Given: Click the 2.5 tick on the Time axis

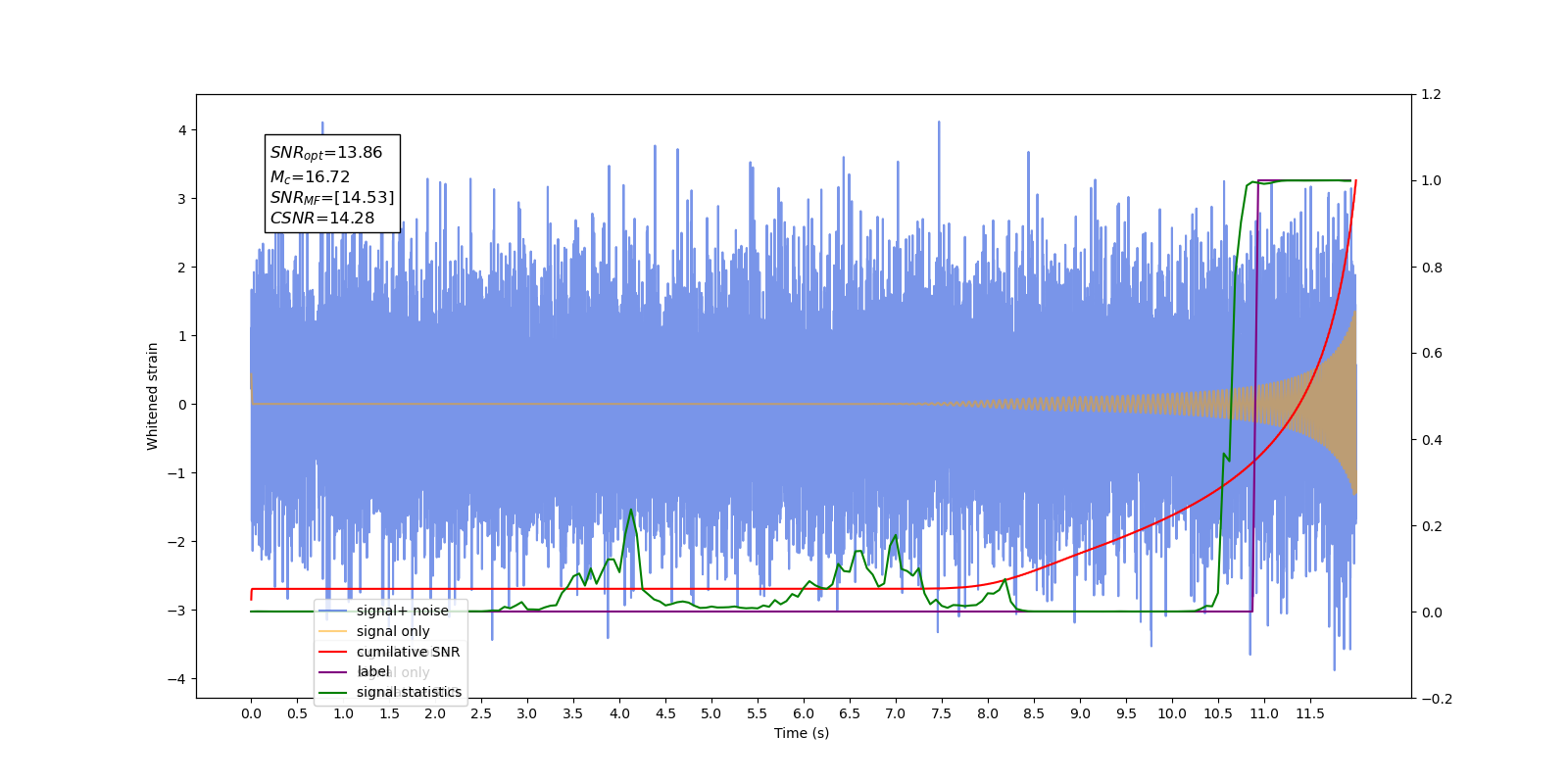Looking at the screenshot, I should pyautogui.click(x=481, y=713).
